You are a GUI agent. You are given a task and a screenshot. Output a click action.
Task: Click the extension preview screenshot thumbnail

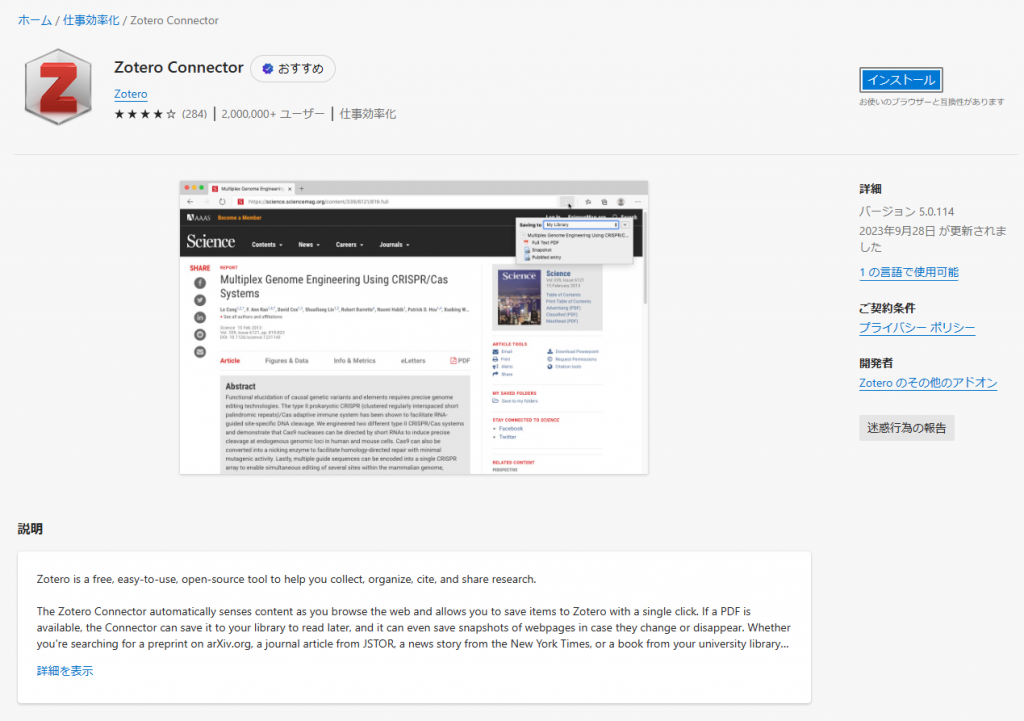coord(414,327)
